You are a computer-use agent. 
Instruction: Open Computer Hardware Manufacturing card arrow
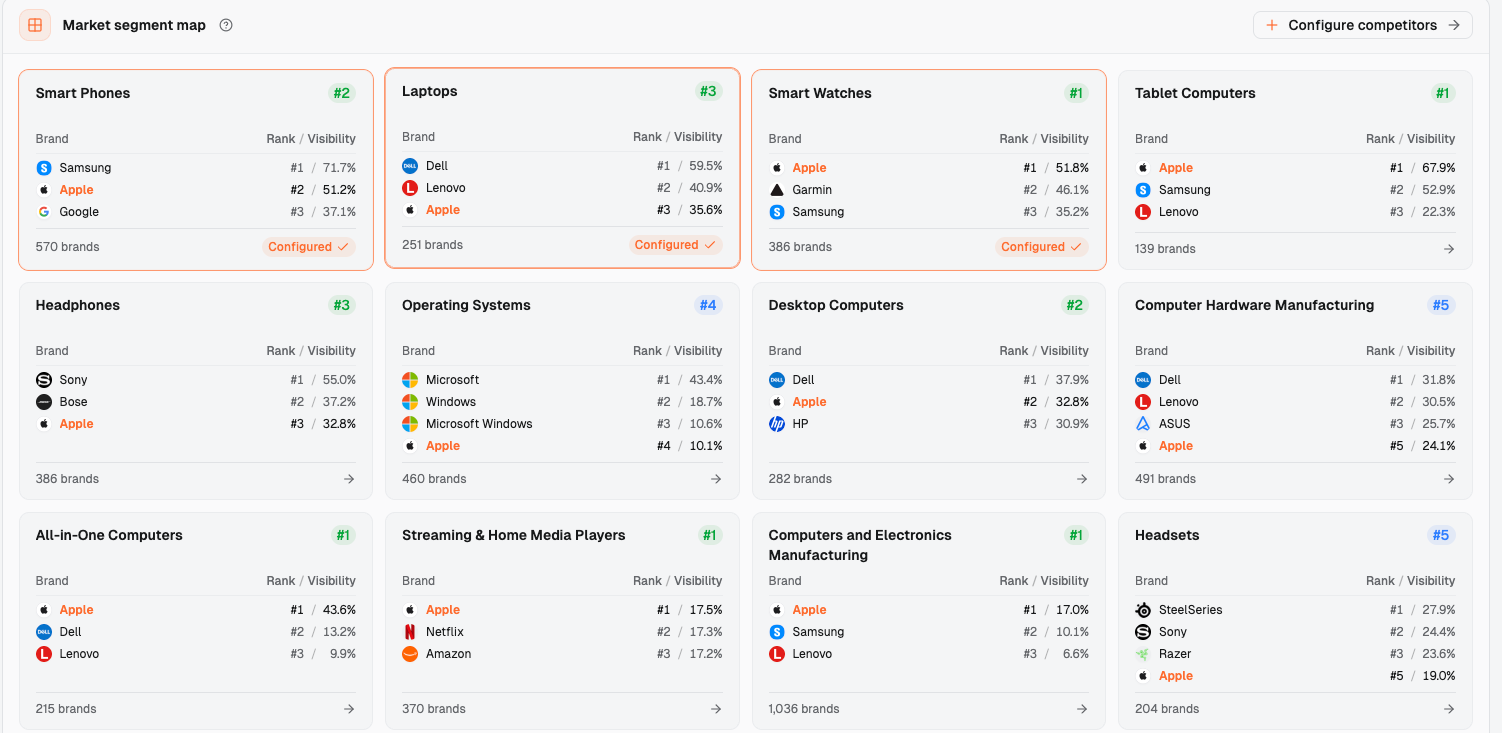coord(1449,479)
